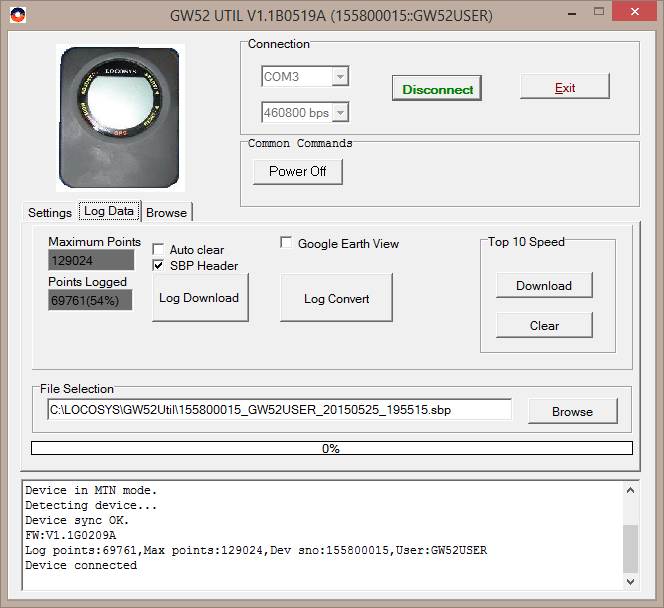This screenshot has height=608, width=664.
Task: Click the Power Off button
Action: 297,171
